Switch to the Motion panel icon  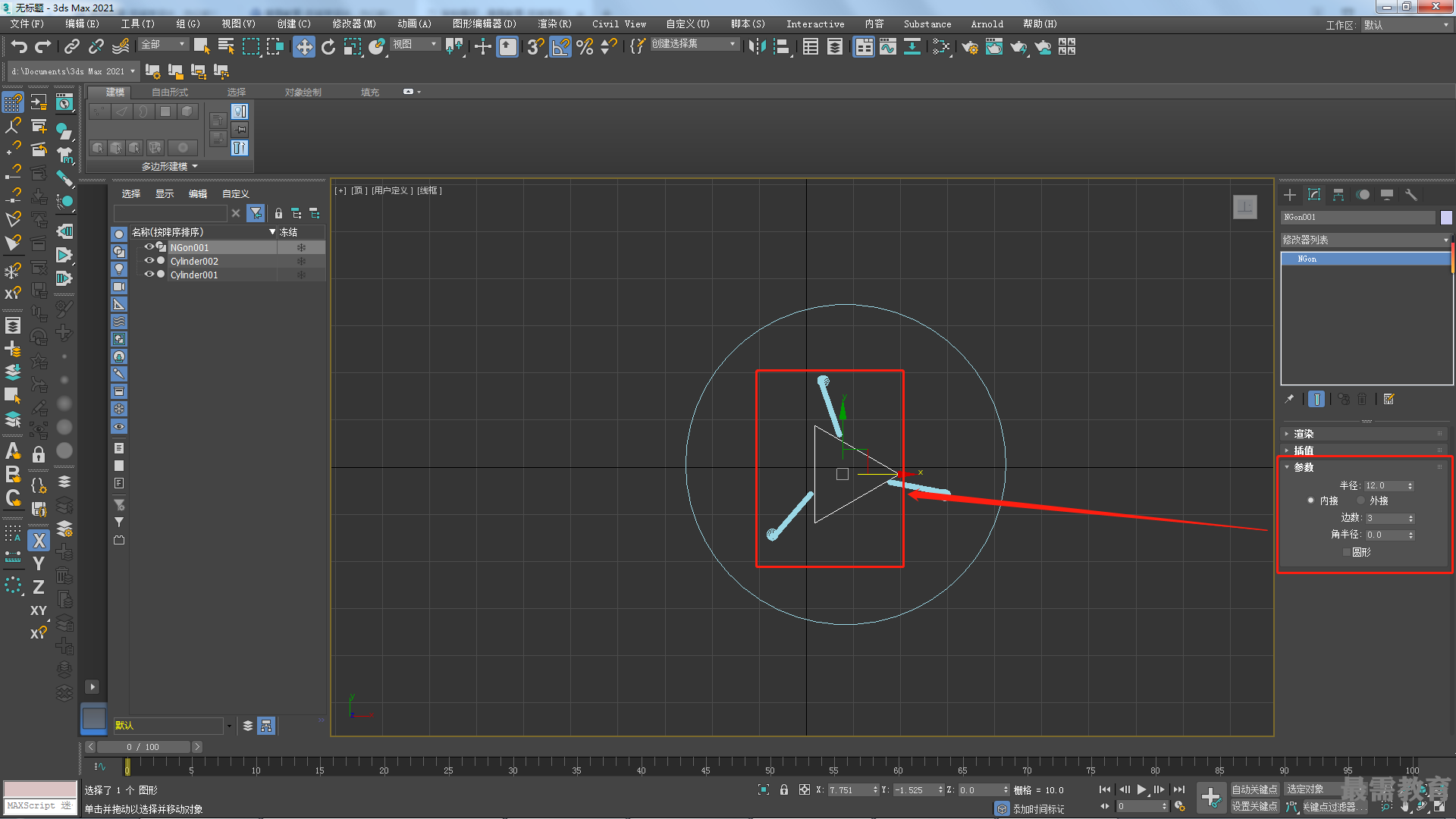coord(1363,195)
